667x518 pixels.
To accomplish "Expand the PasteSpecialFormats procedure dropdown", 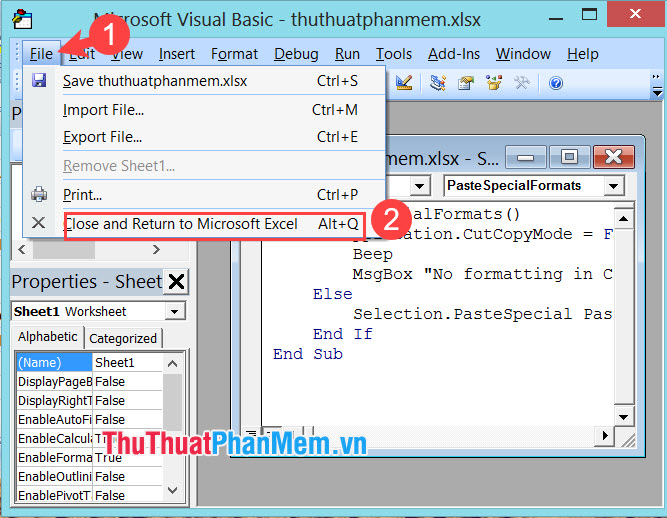I will point(613,186).
